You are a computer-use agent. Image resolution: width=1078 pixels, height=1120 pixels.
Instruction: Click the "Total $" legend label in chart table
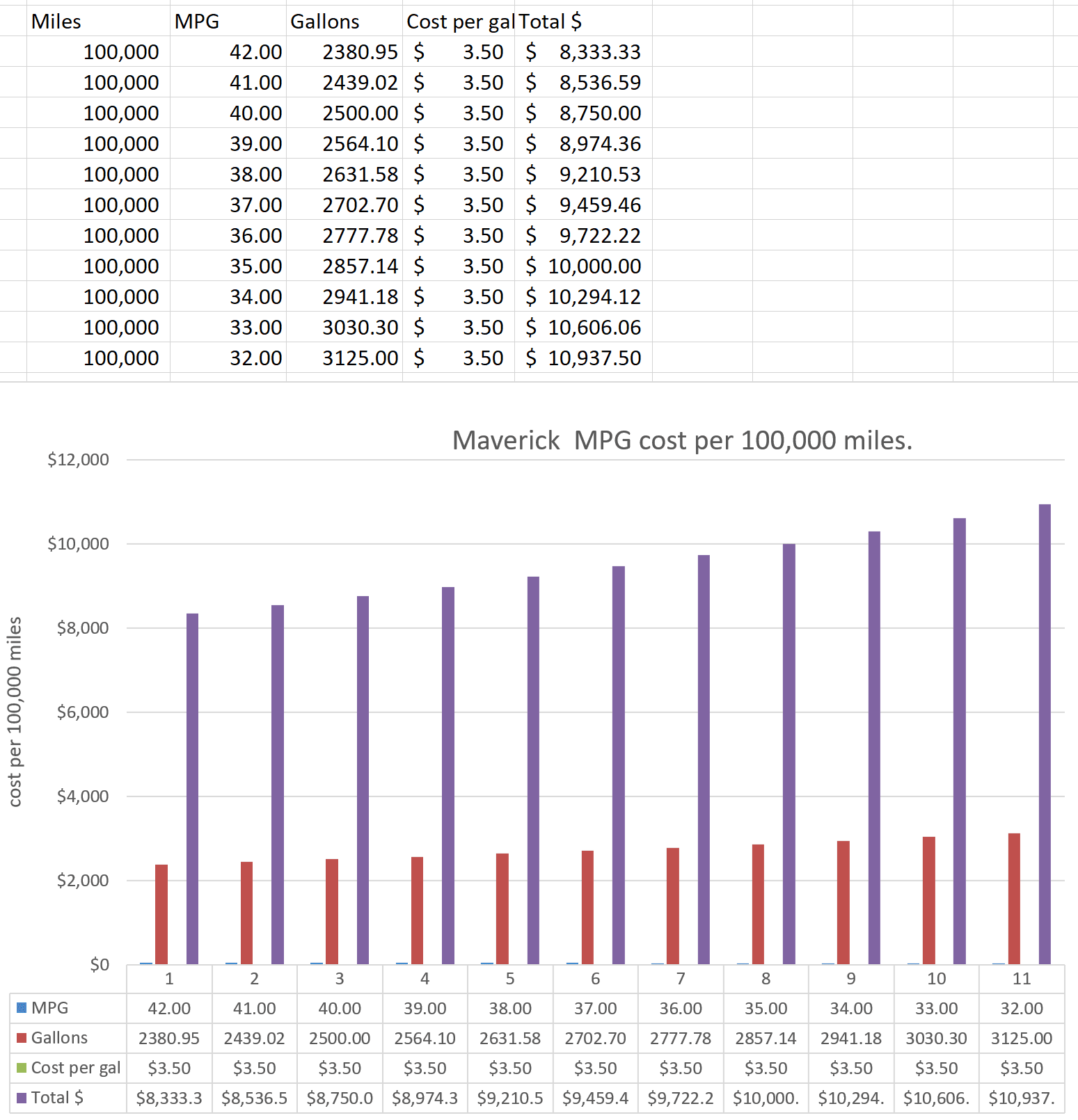tap(57, 1098)
